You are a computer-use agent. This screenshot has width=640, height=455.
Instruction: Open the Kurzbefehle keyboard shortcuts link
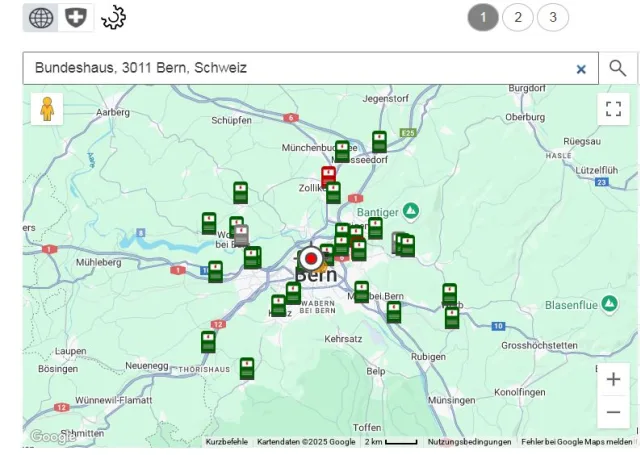(227, 442)
